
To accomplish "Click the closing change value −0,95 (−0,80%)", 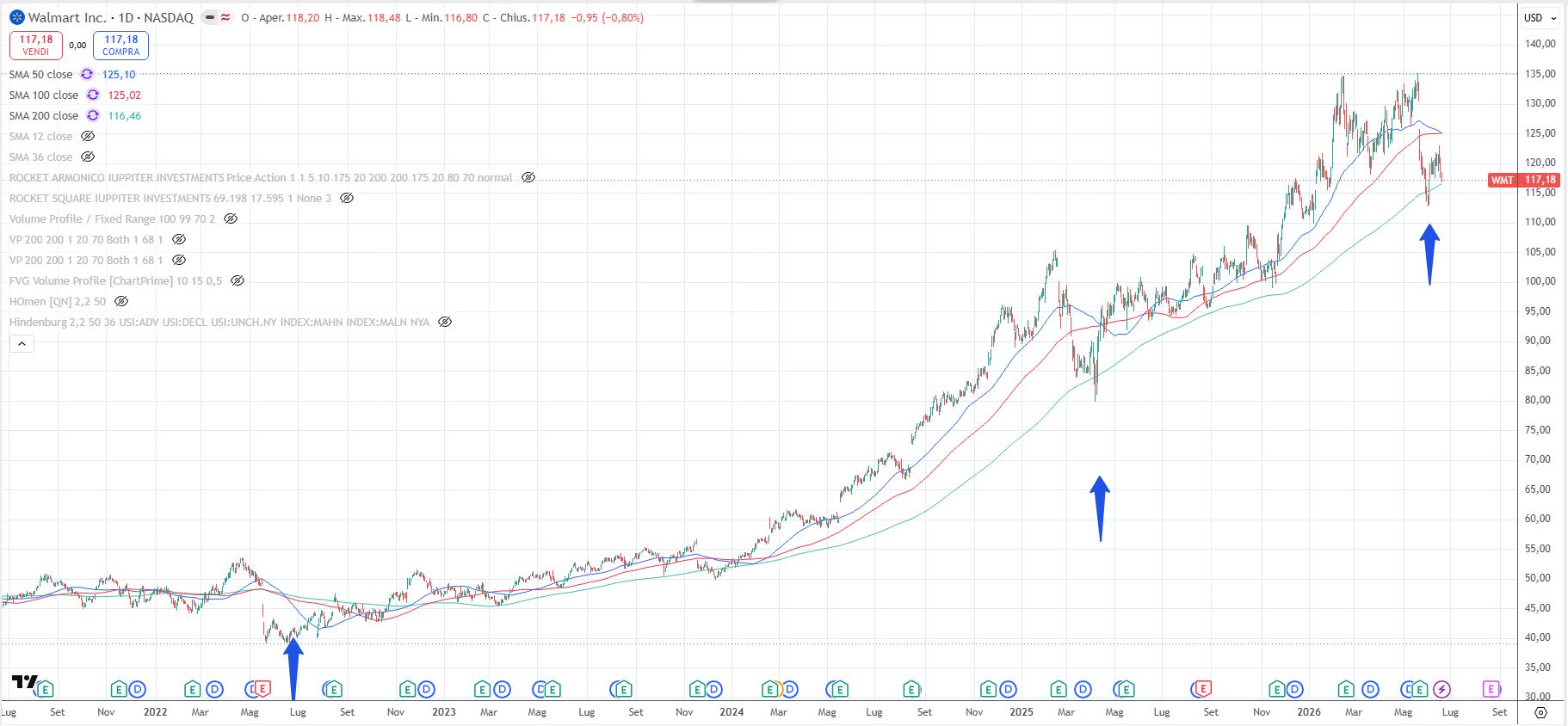I will click(607, 17).
